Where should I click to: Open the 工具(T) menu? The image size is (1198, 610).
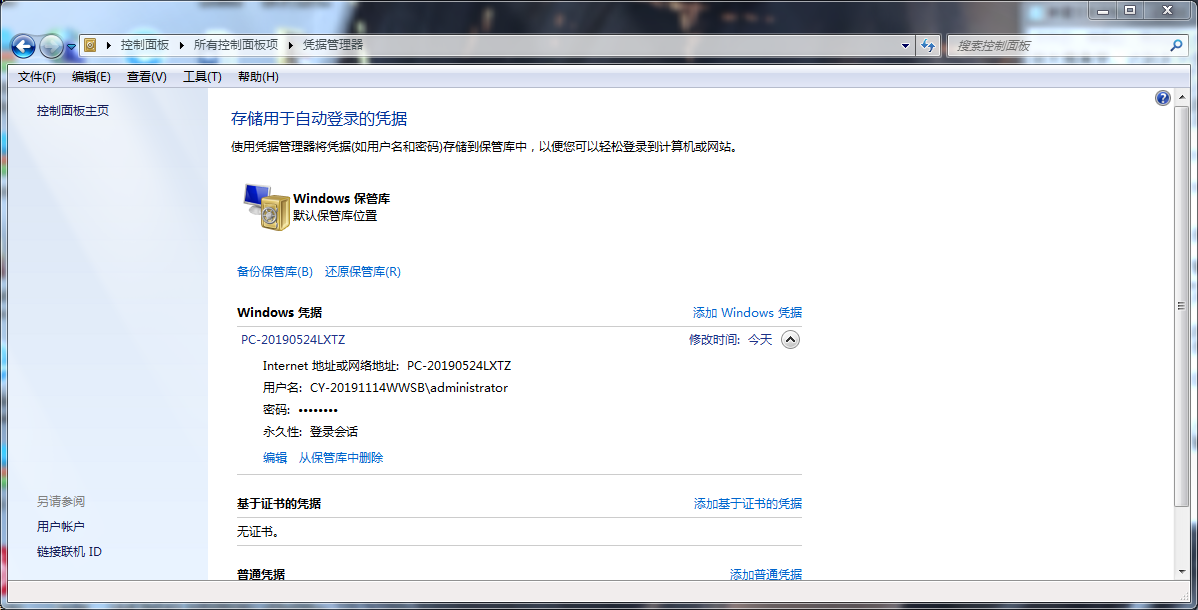202,76
